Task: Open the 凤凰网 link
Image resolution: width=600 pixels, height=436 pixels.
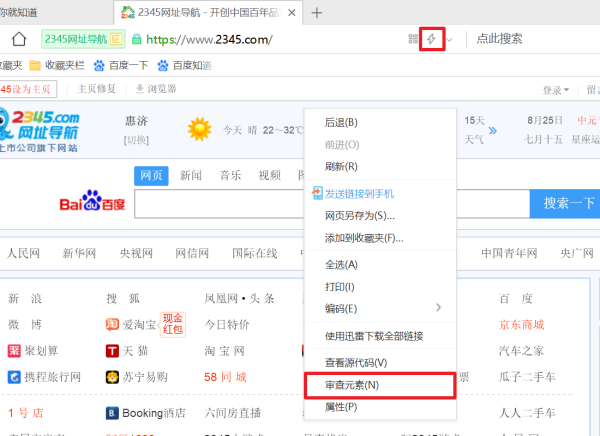Action: click(221, 298)
